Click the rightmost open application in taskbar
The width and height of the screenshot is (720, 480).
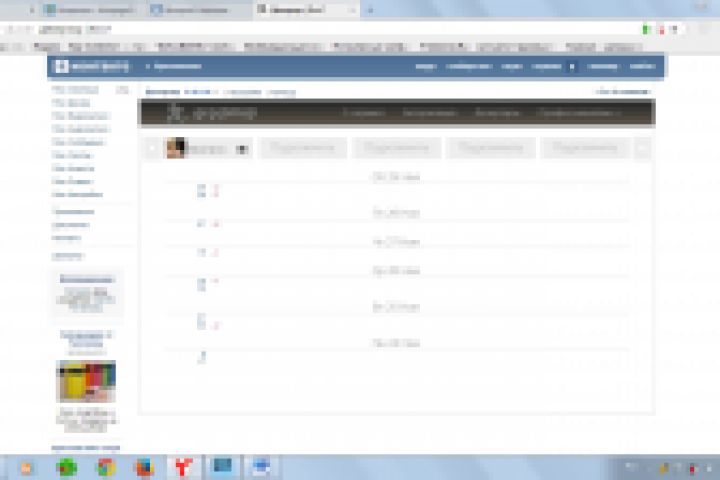[261, 467]
